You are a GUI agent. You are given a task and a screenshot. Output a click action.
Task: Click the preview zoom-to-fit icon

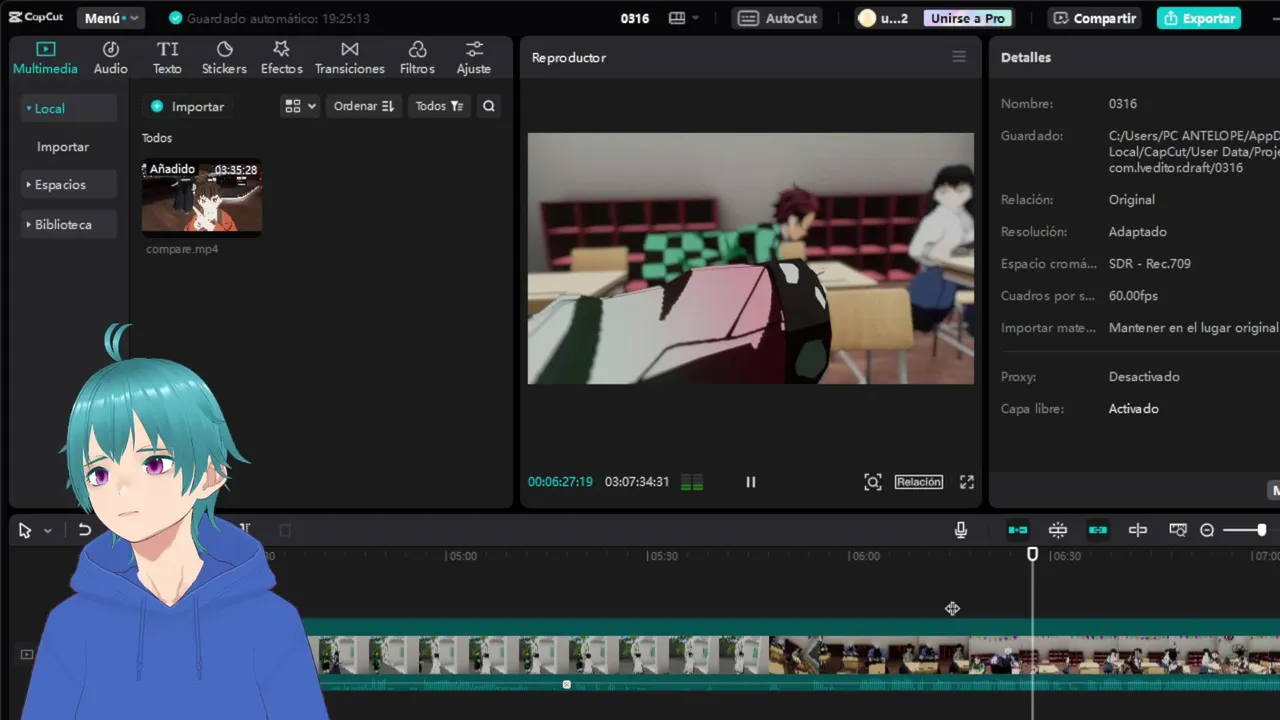click(x=873, y=482)
